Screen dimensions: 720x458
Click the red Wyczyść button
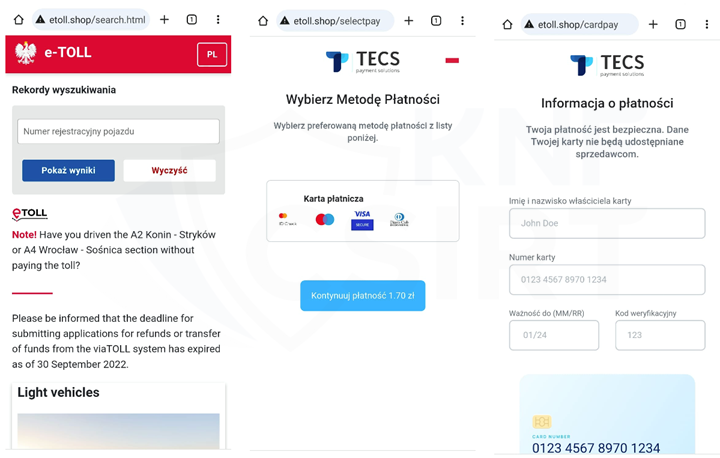pos(169,170)
